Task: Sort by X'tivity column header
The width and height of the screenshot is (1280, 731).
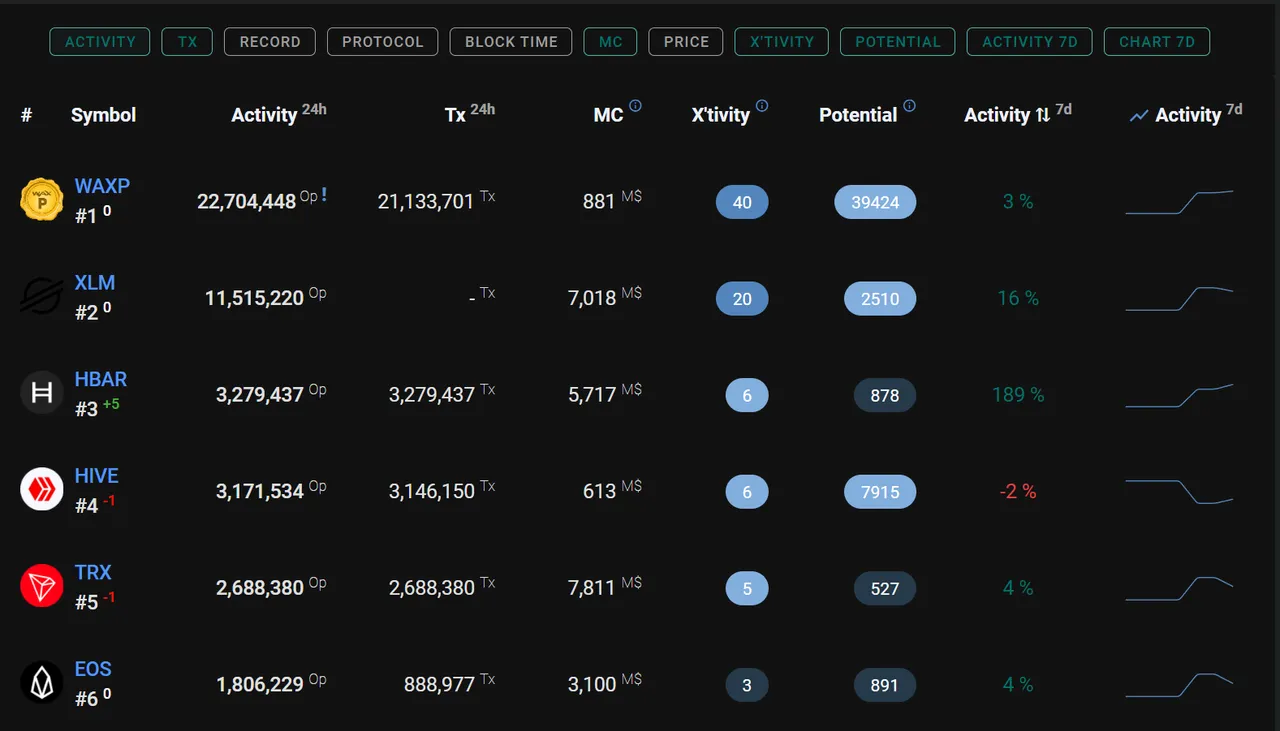Action: coord(721,115)
